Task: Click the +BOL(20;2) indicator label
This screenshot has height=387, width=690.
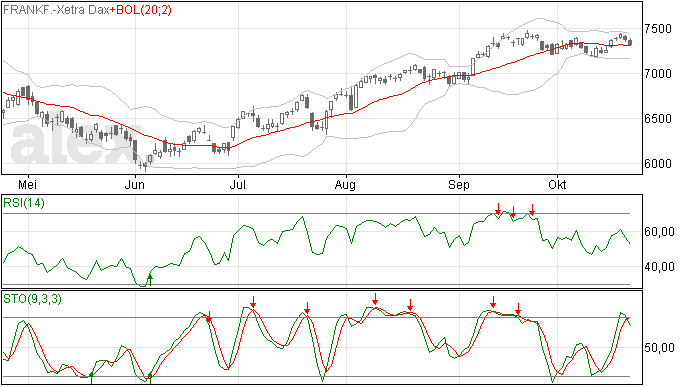Action: coord(141,10)
